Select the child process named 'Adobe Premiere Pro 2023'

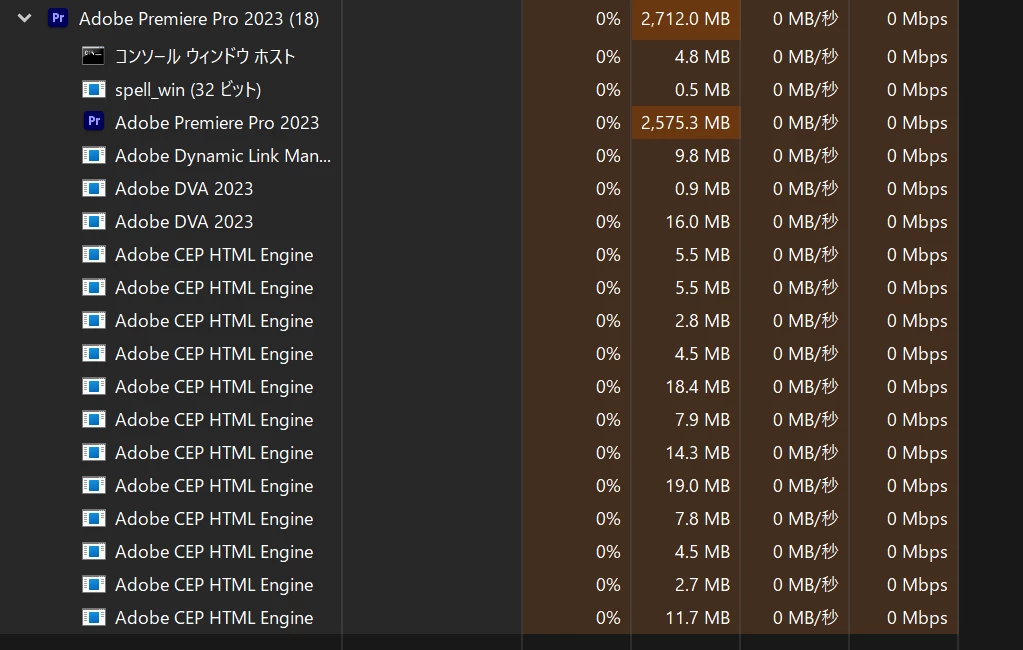(x=217, y=123)
